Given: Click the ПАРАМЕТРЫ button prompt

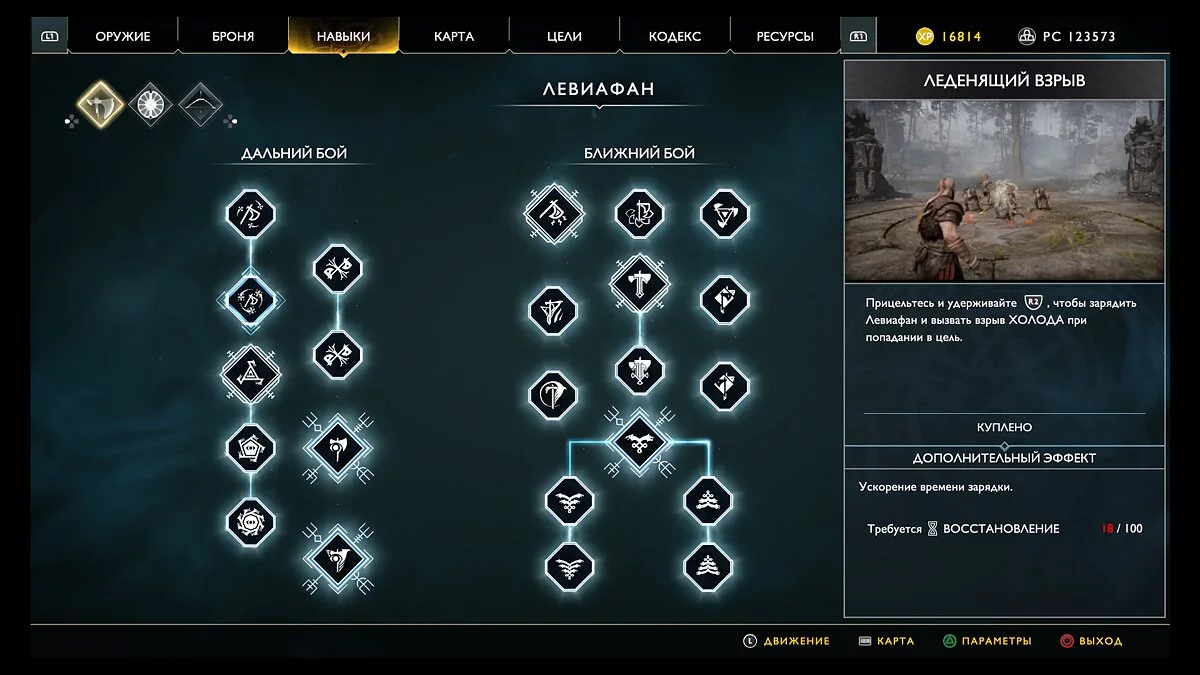Looking at the screenshot, I should click(986, 641).
